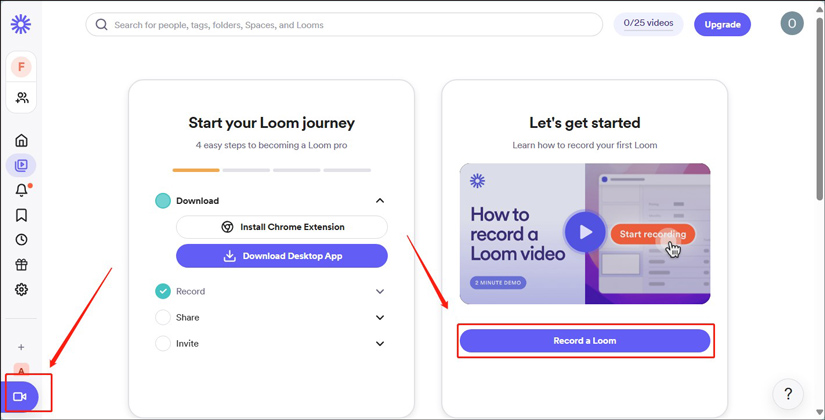Click the Record step label
Image resolution: width=825 pixels, height=420 pixels.
pyautogui.click(x=190, y=291)
